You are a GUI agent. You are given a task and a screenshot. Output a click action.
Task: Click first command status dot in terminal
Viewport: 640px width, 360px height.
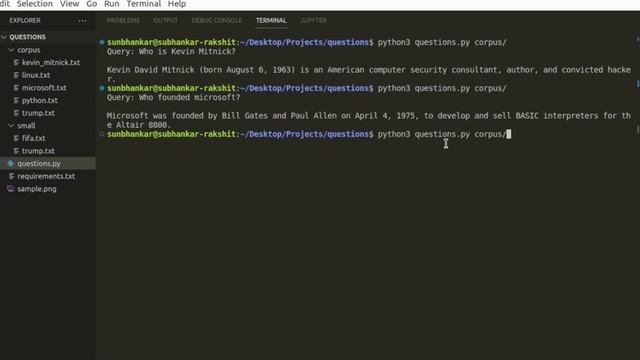(x=102, y=42)
